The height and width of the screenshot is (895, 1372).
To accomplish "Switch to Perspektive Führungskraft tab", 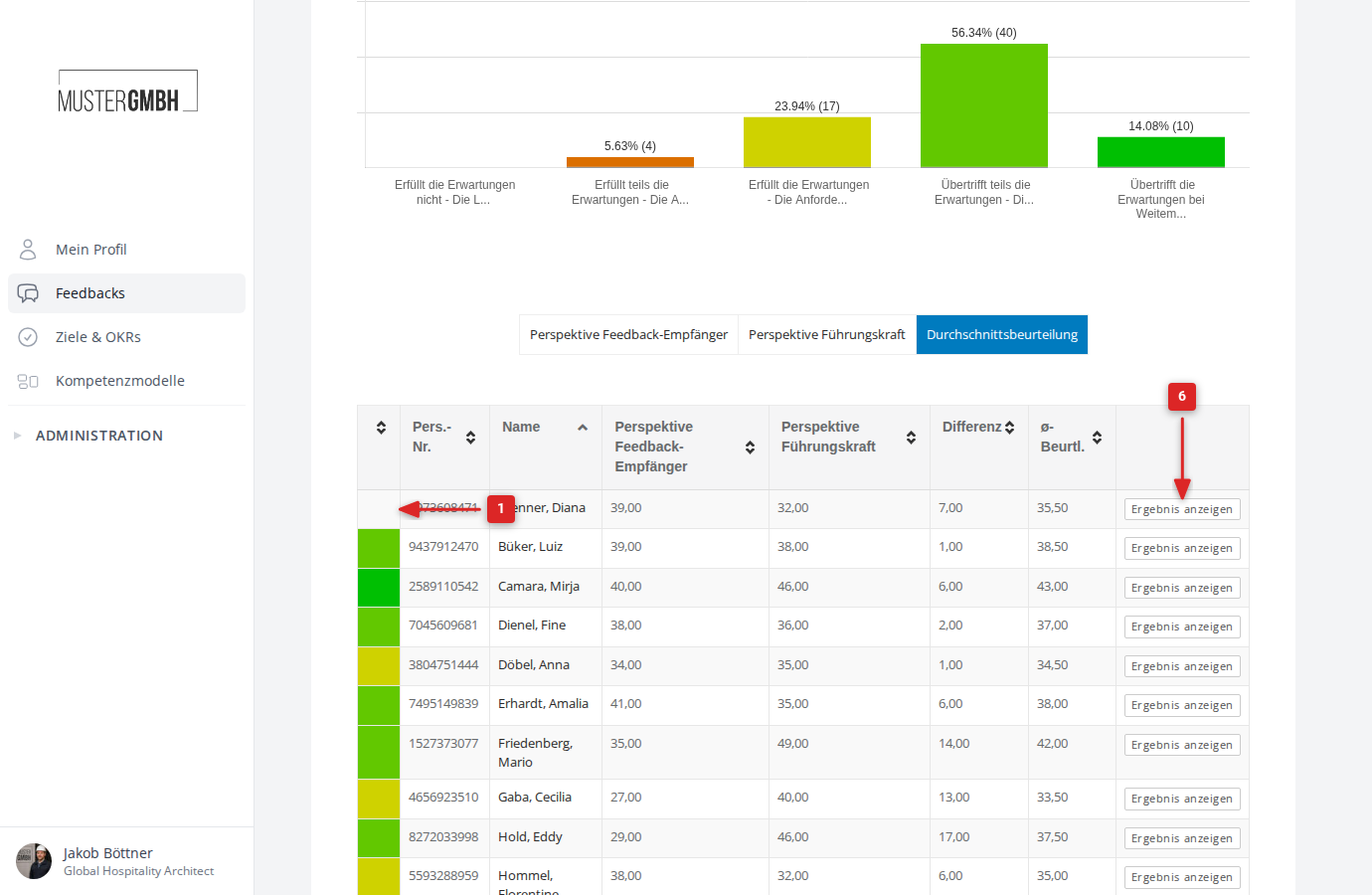I will [827, 335].
